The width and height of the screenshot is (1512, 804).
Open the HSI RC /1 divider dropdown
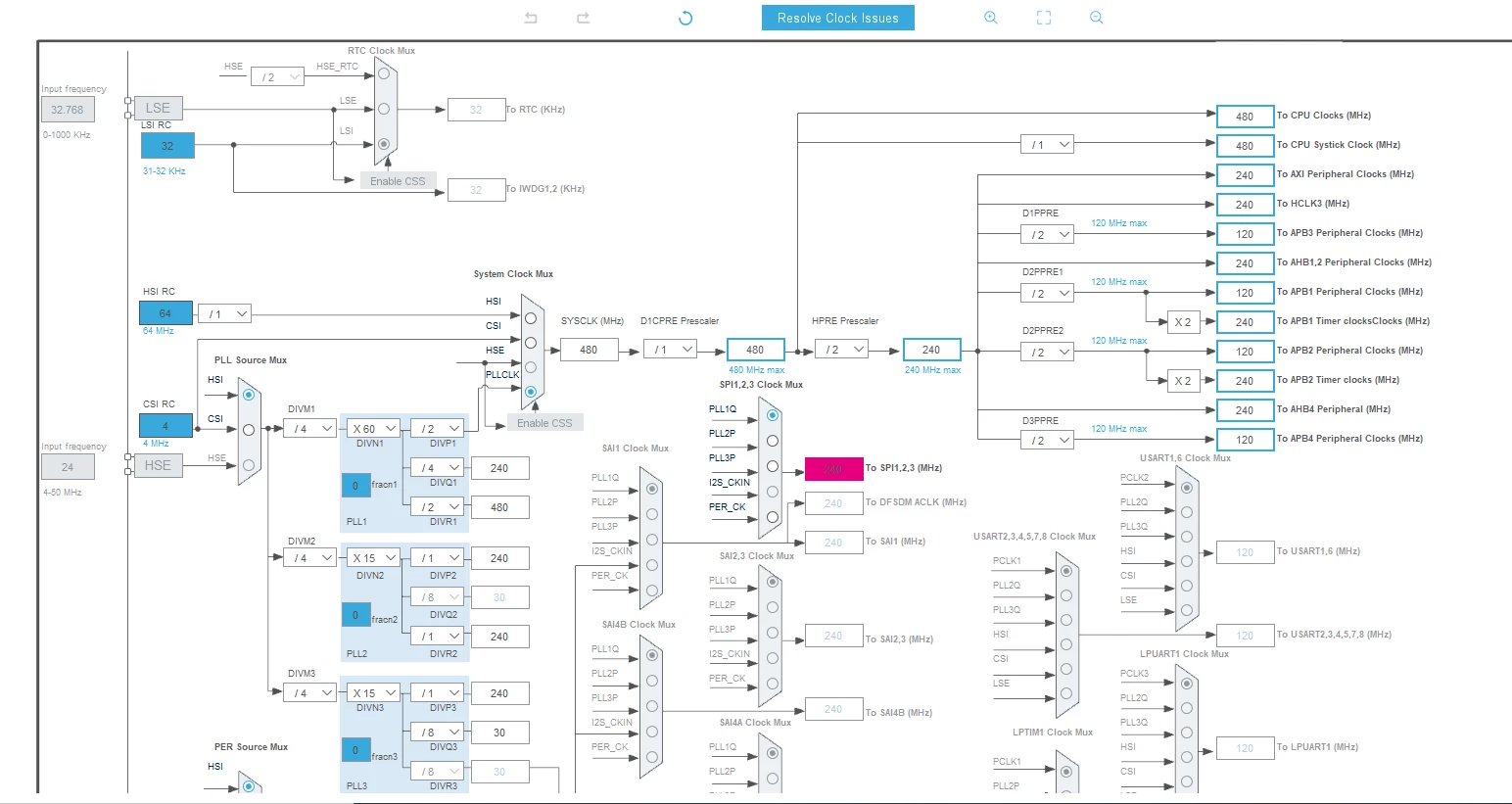point(224,313)
